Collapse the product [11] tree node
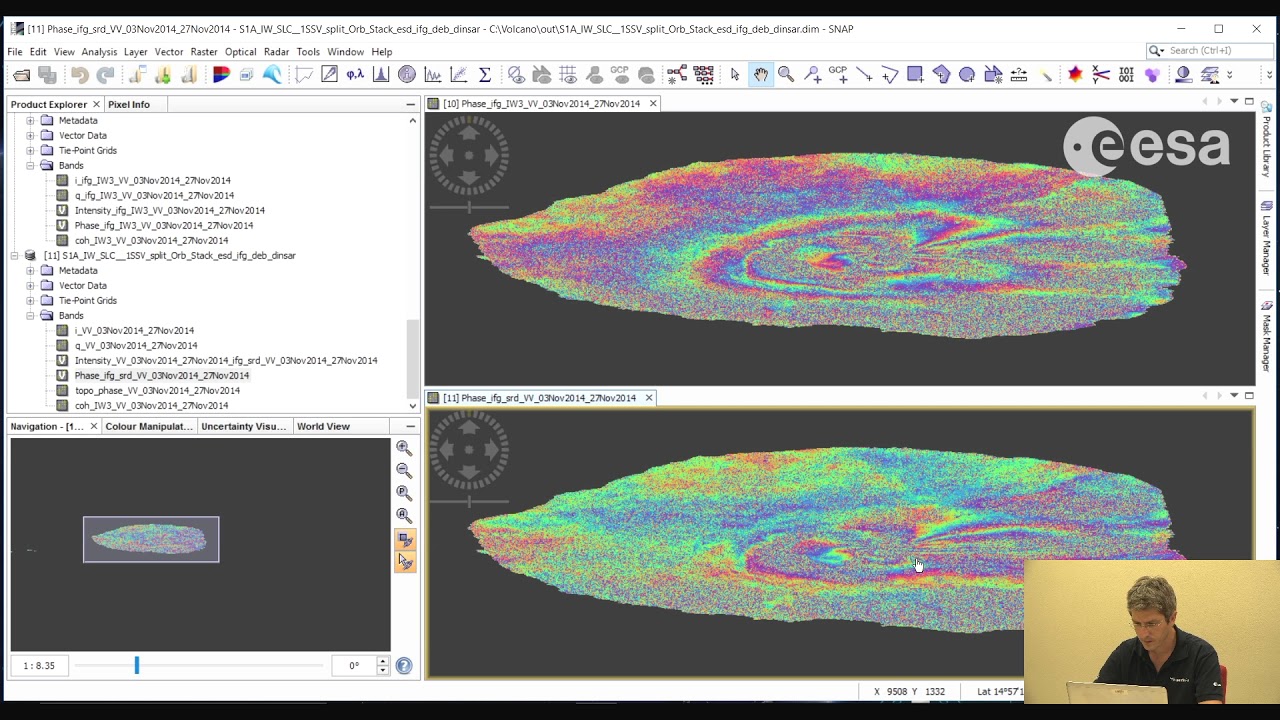1280x720 pixels. 14,255
